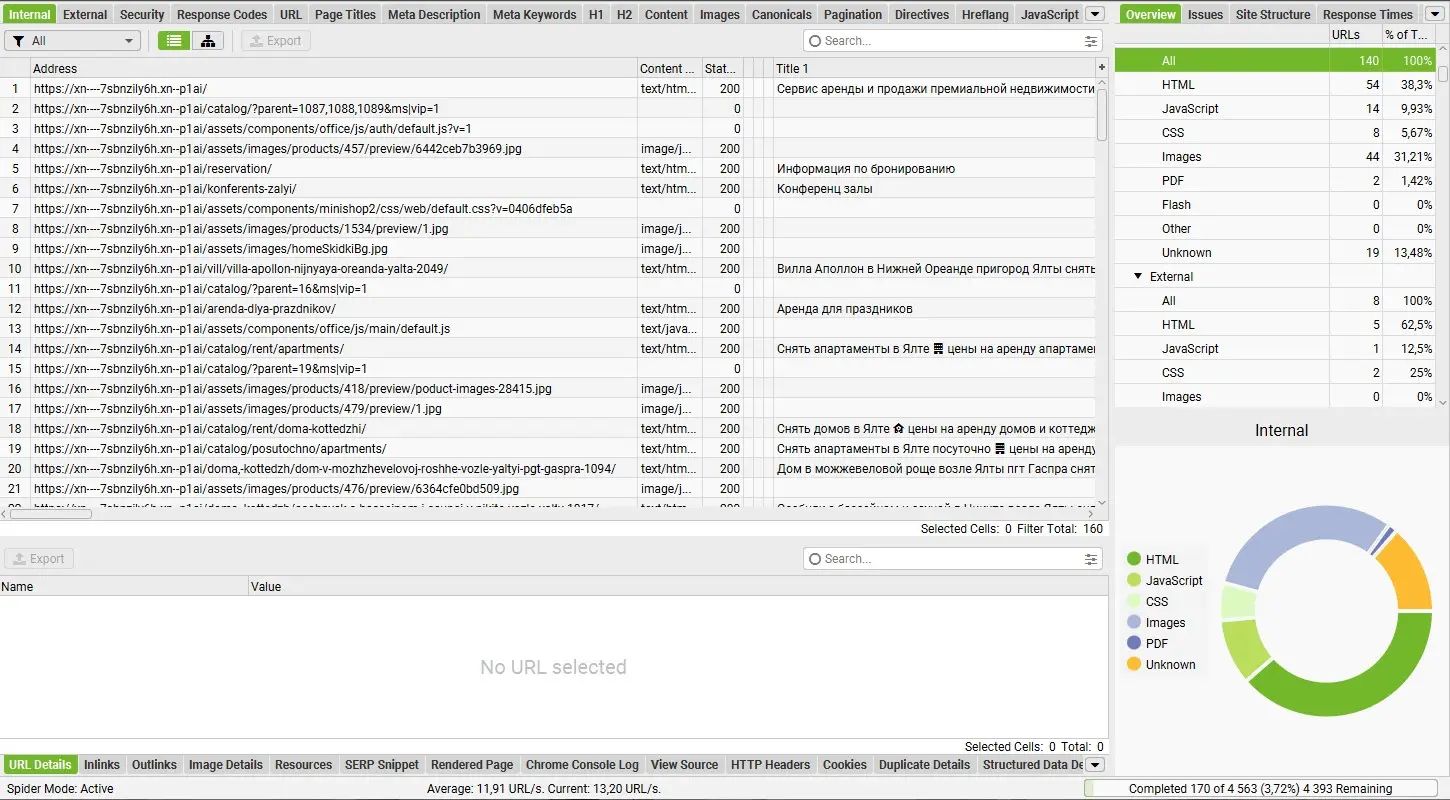Open the Inlinks bottom tab
Viewport: 1450px width, 800px height.
(x=102, y=765)
